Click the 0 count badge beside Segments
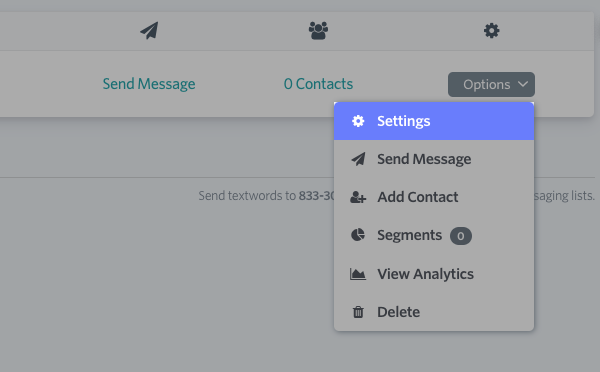600x372 pixels. tap(461, 236)
